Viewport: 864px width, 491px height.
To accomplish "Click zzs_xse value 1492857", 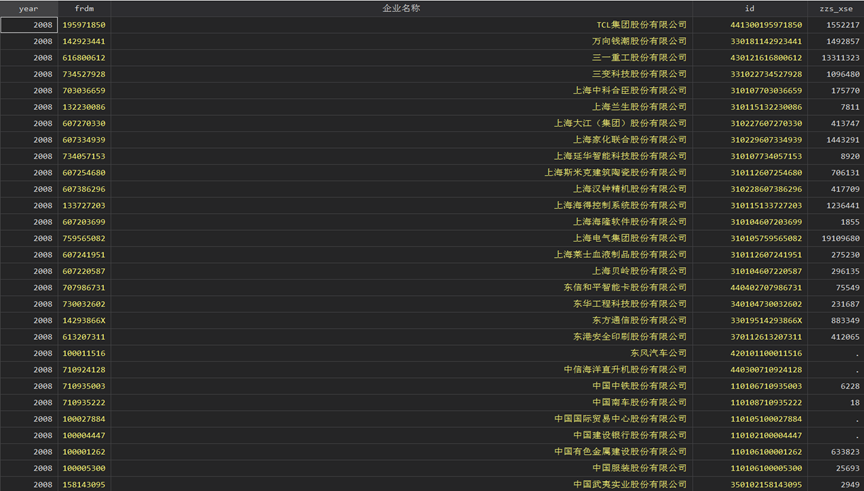I will point(843,41).
